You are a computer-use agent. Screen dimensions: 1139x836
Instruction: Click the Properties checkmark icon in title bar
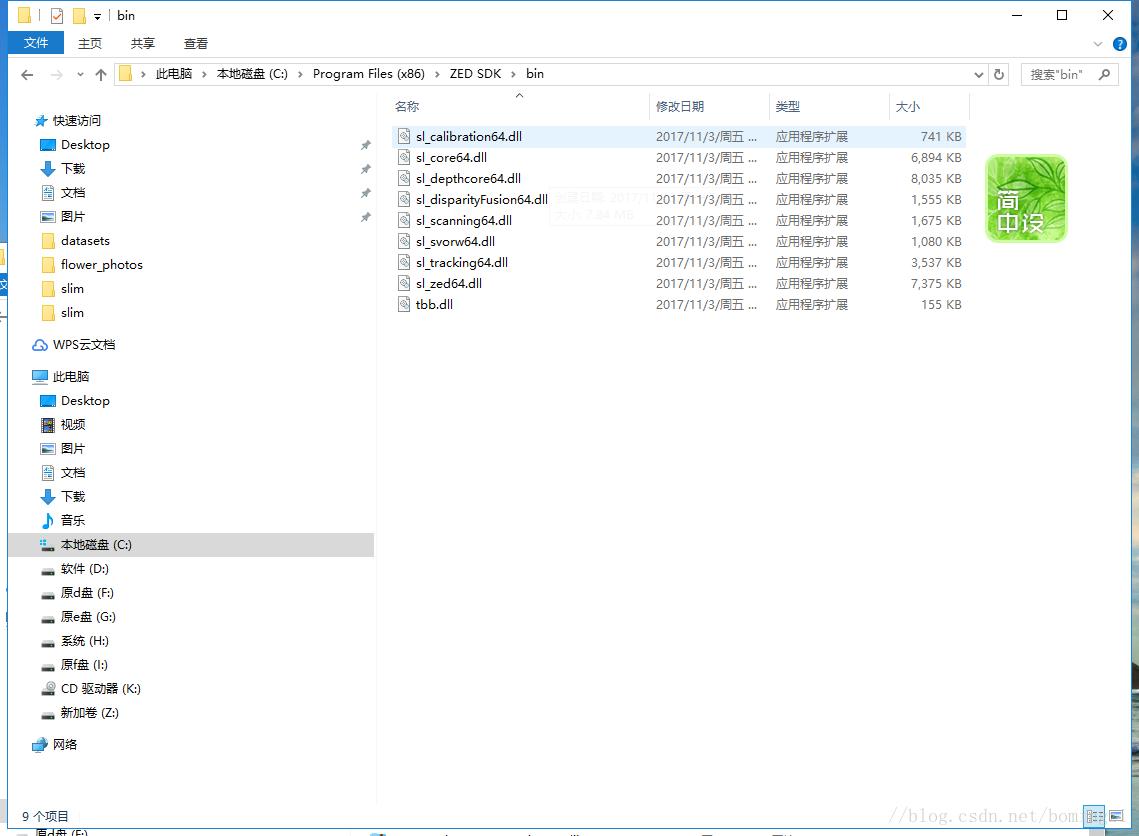[x=57, y=15]
